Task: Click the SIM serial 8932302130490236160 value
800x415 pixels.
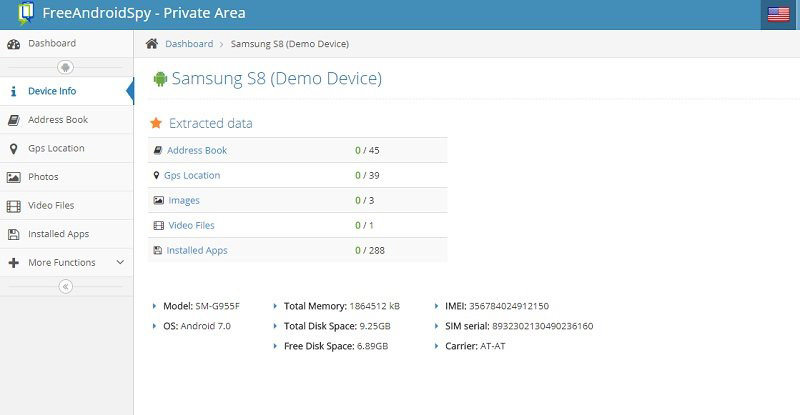Action: coord(542,326)
